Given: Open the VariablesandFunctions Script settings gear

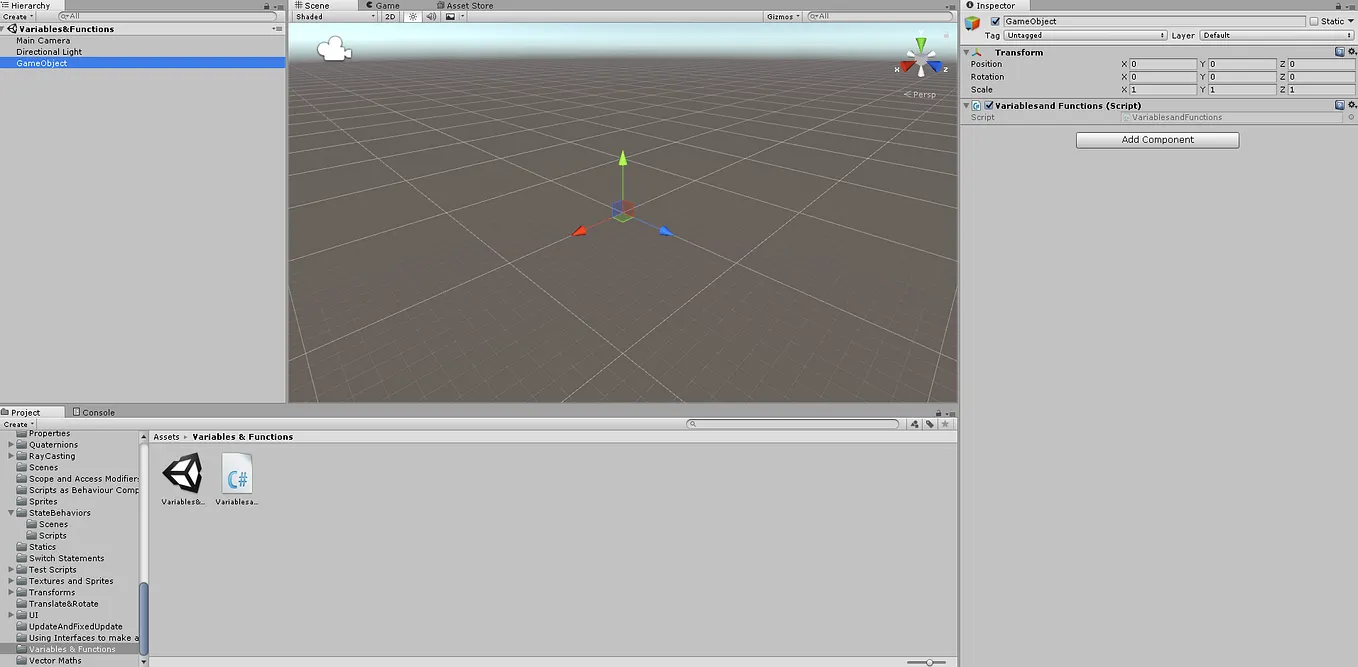Looking at the screenshot, I should point(1352,105).
